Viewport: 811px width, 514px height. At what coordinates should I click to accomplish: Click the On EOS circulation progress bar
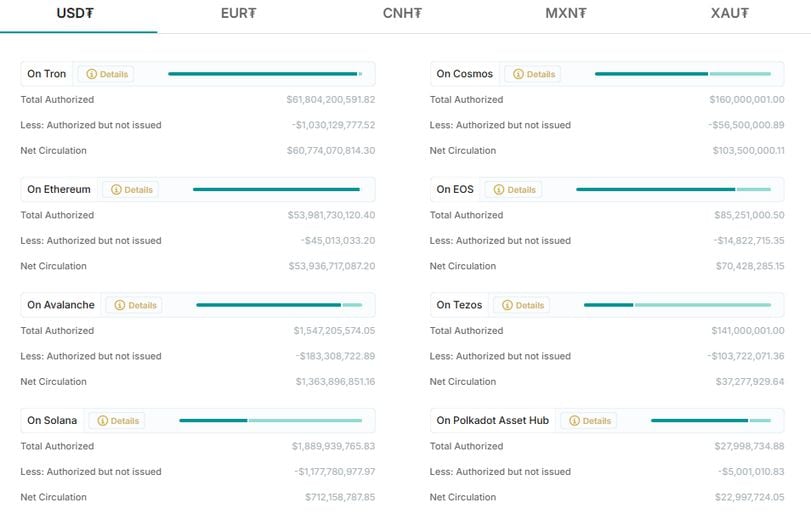(673, 189)
